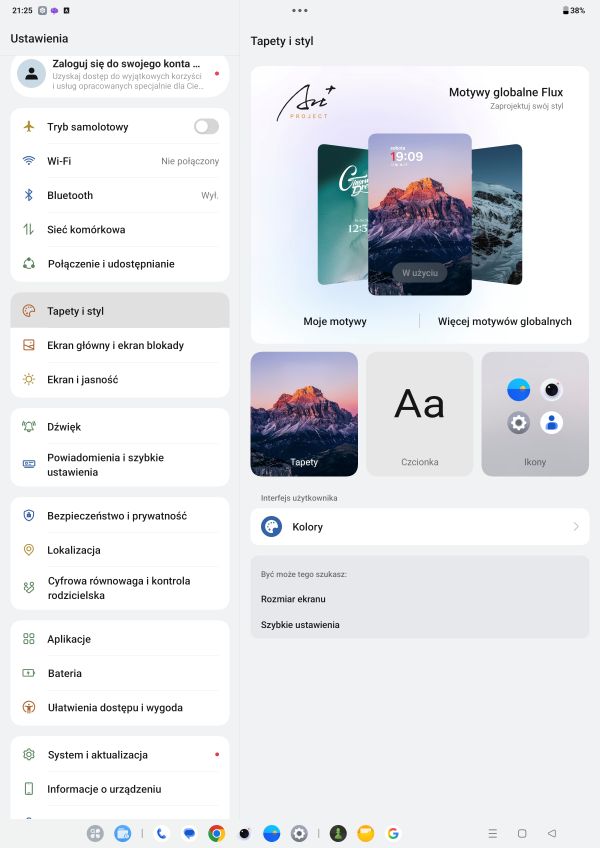Viewport: 600px width, 848px height.
Task: Open Sieć komórkowa settings
Action: pos(120,229)
